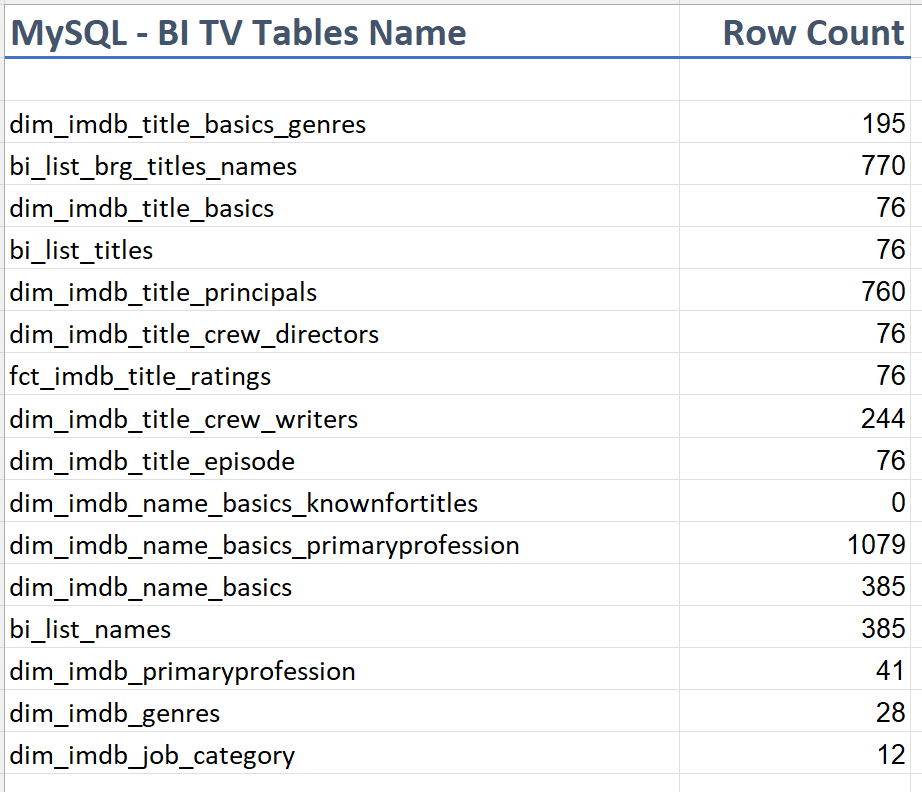
Task: Select row count value 28
Action: 795,711
